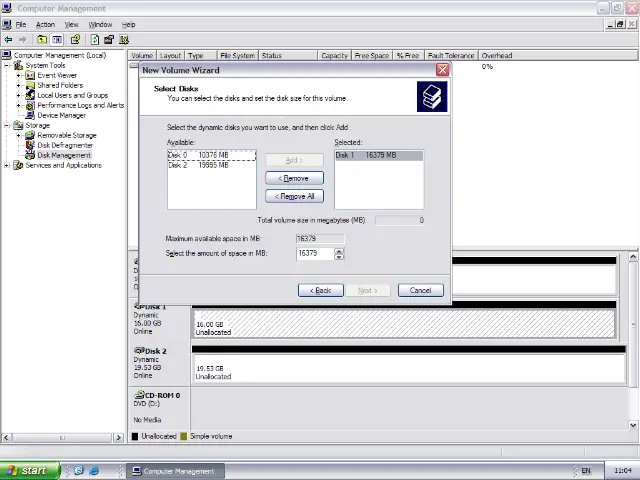This screenshot has width=640, height=480.
Task: Sort by the Capacity column header
Action: [x=334, y=56]
